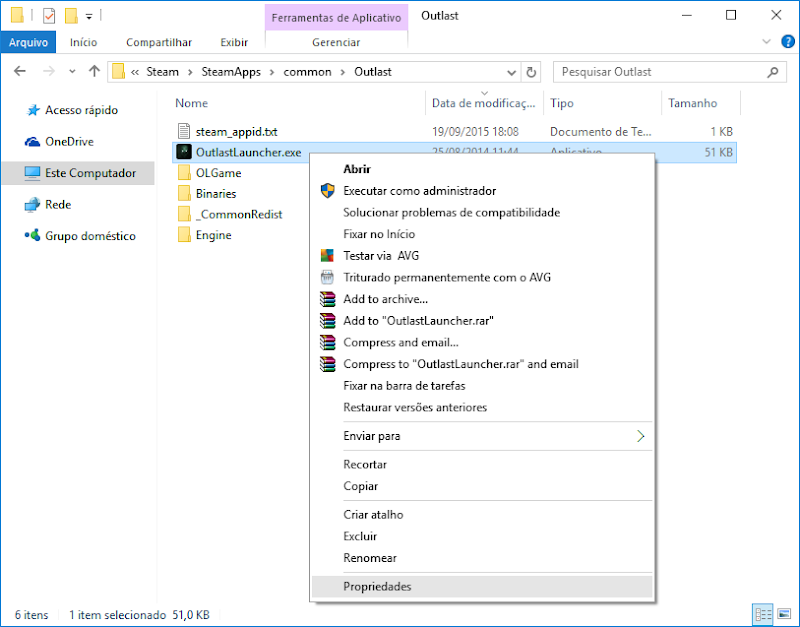Choose Triturado permanentemente com o AVG
This screenshot has width=800, height=627.
(482, 278)
